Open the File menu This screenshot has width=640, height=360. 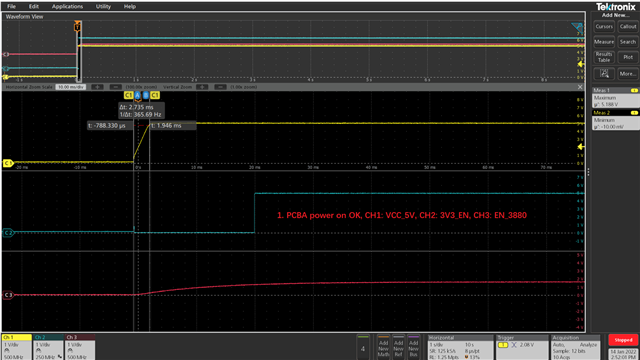click(11, 7)
